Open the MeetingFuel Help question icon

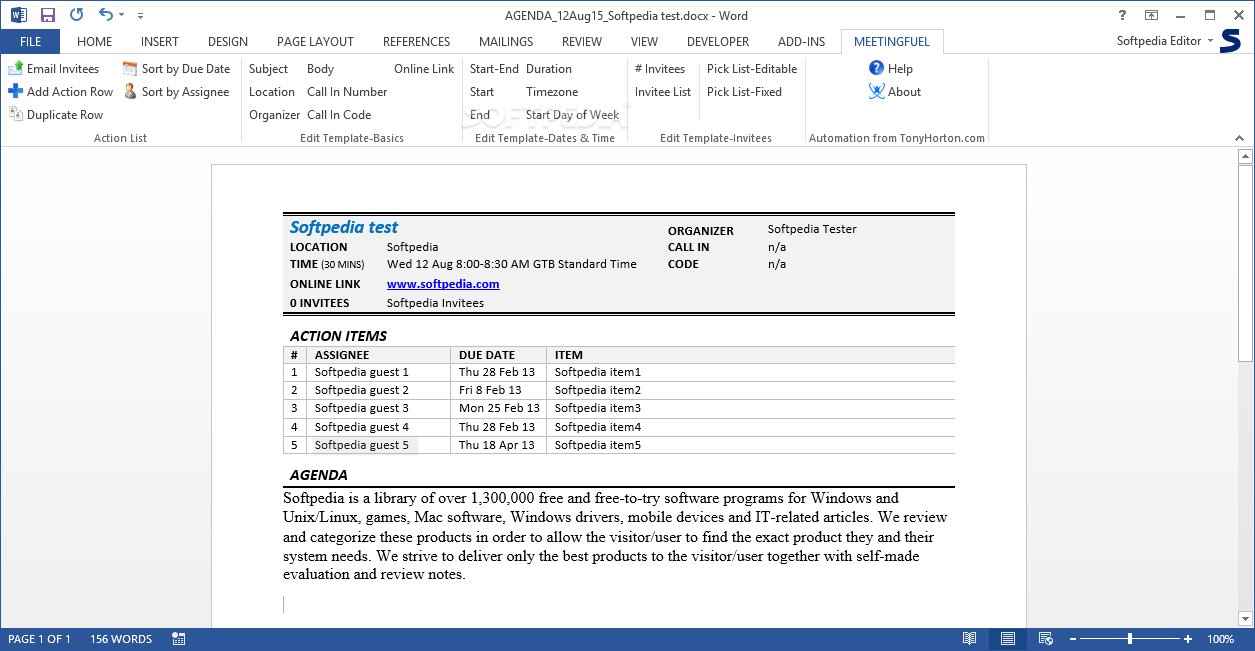(x=877, y=68)
